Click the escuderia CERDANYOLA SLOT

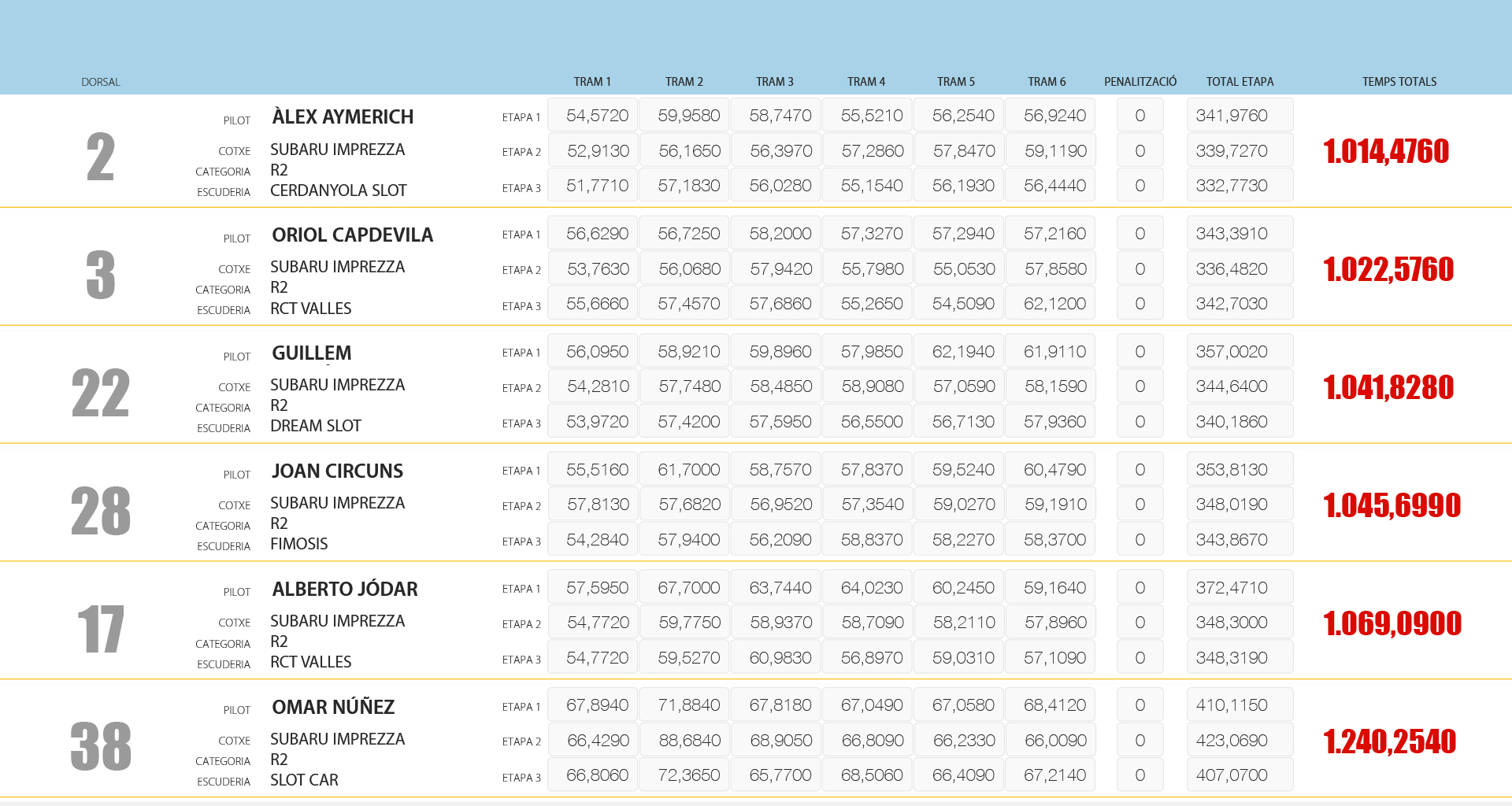pyautogui.click(x=338, y=190)
